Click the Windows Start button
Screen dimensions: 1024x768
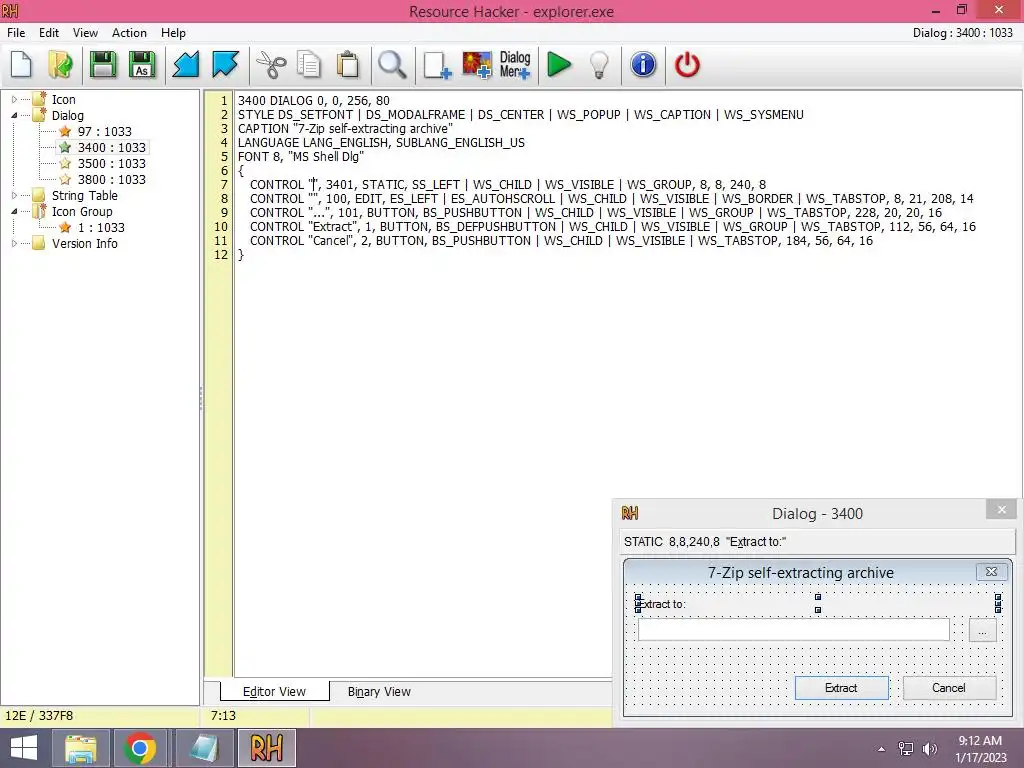pyautogui.click(x=24, y=748)
